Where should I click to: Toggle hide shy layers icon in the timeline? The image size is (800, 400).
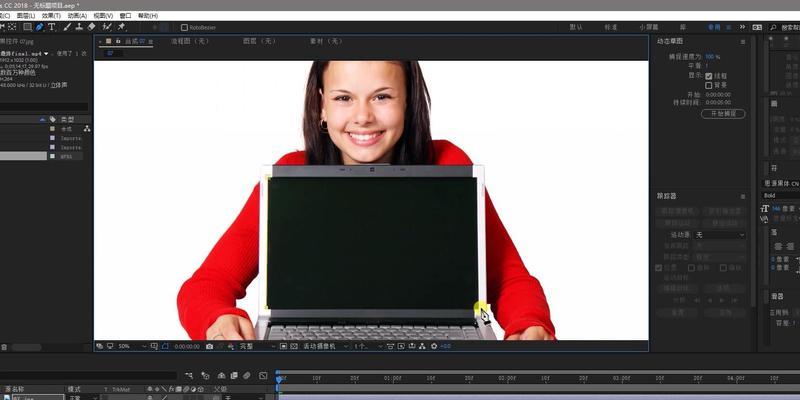[221, 376]
